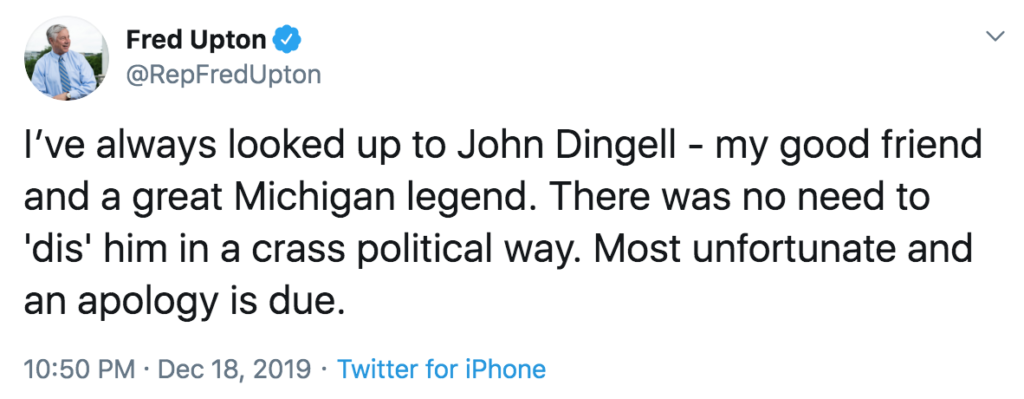
Task: Click the words my good friend
Action: point(849,147)
